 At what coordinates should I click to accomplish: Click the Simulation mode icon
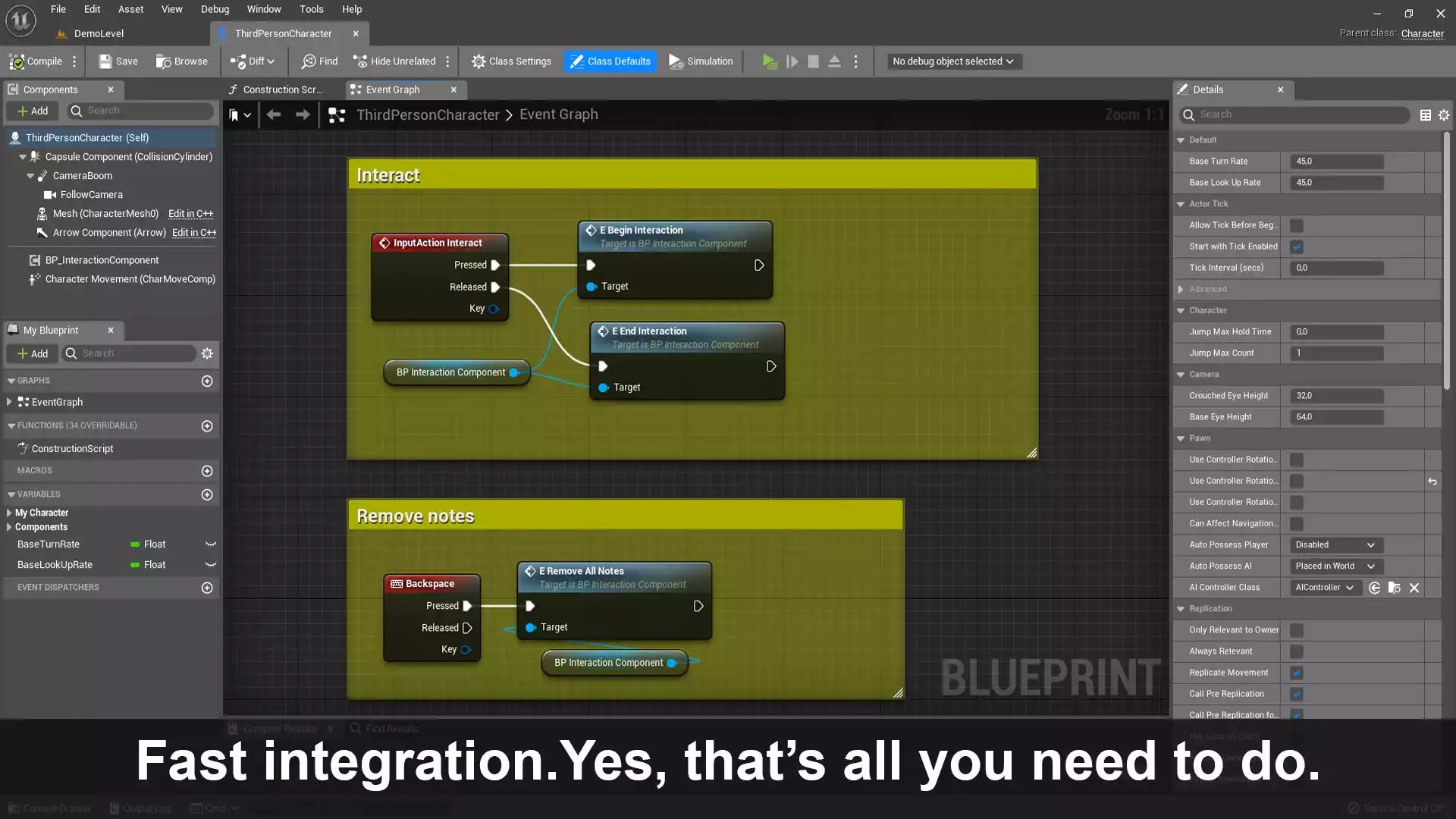click(x=676, y=61)
